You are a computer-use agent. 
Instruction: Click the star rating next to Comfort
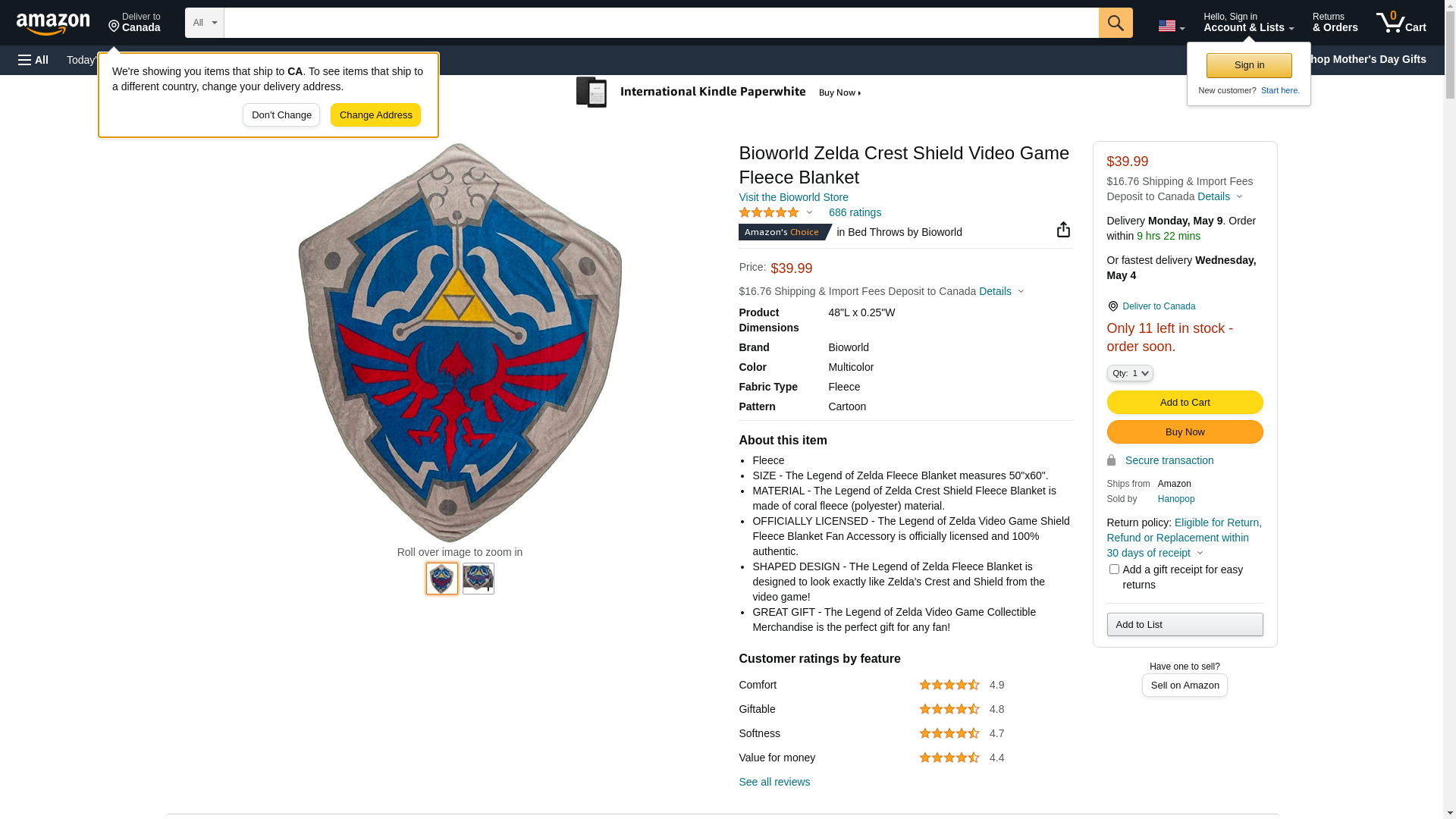coord(949,685)
